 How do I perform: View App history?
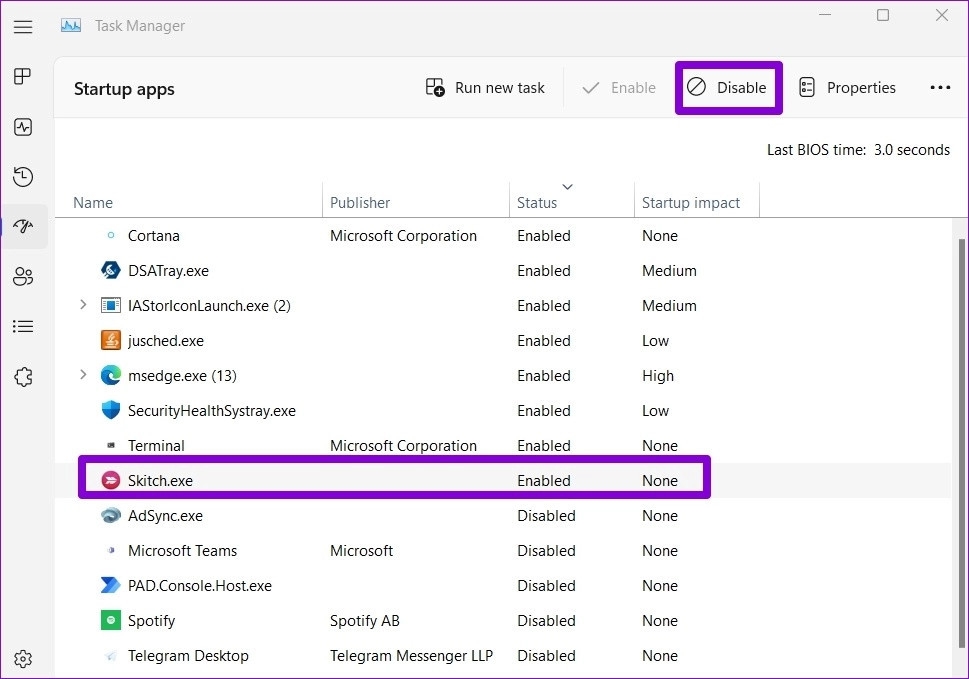[23, 176]
